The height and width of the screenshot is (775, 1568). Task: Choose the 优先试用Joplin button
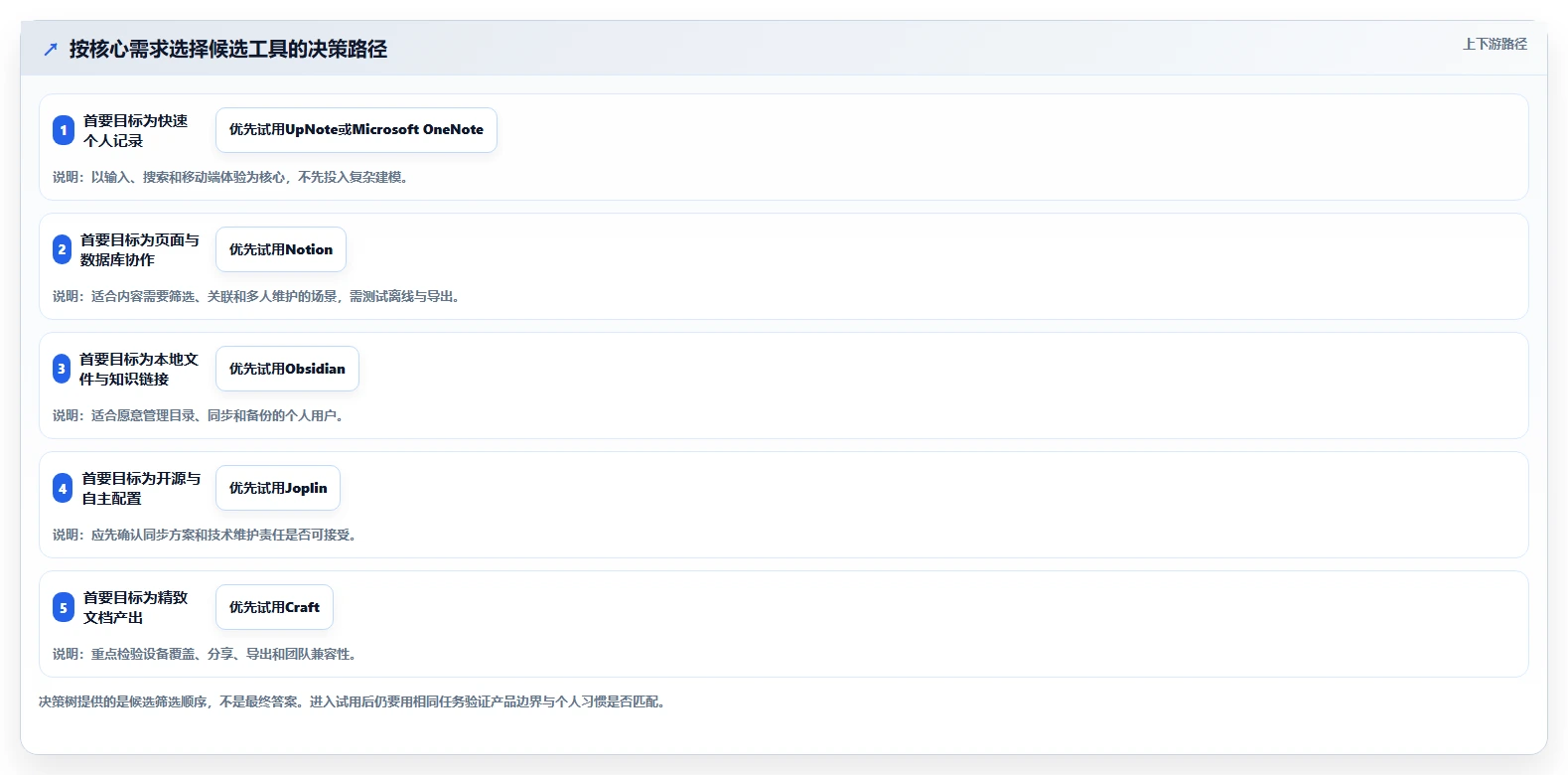(x=278, y=488)
